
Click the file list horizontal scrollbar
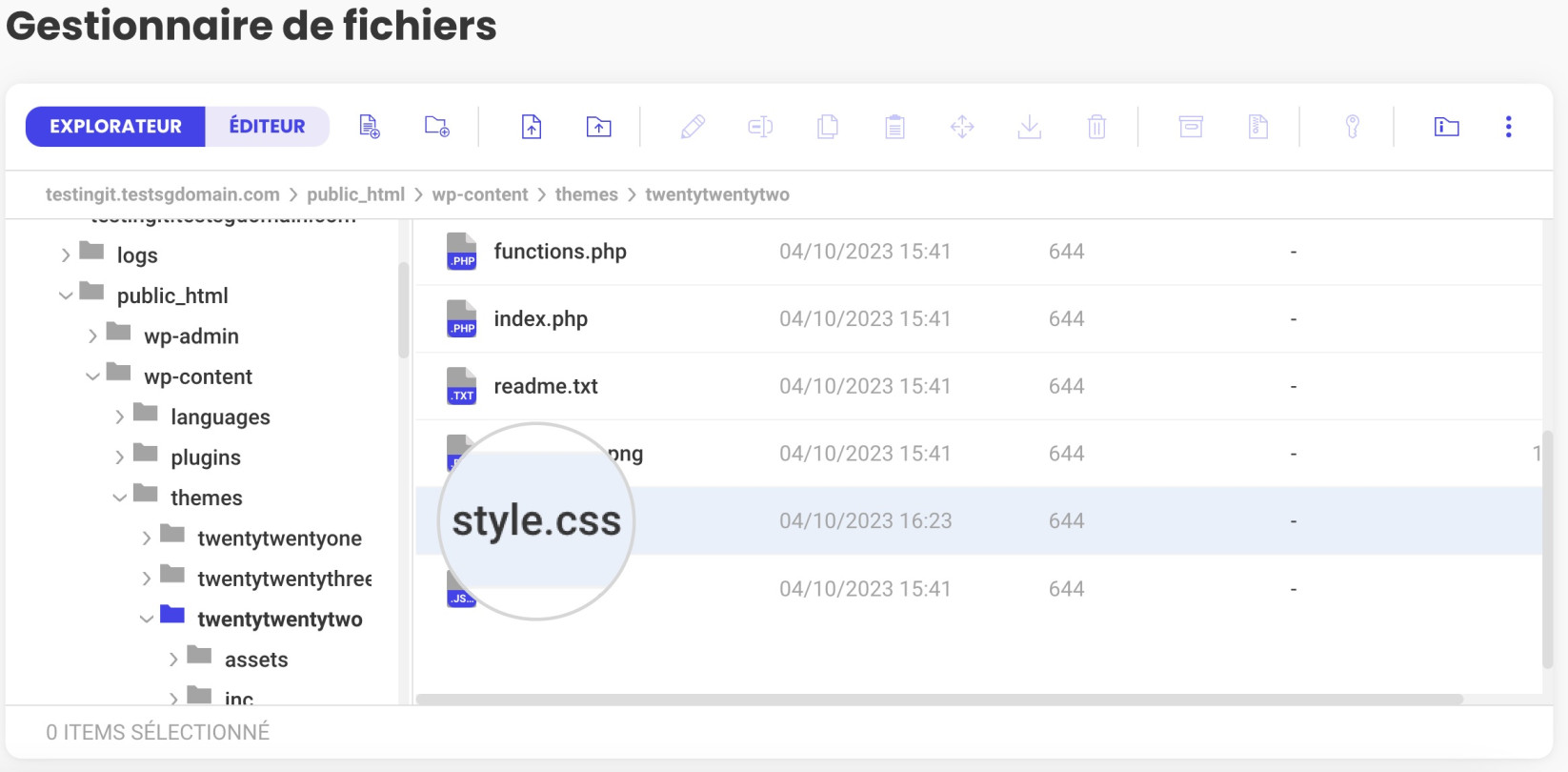tap(939, 699)
